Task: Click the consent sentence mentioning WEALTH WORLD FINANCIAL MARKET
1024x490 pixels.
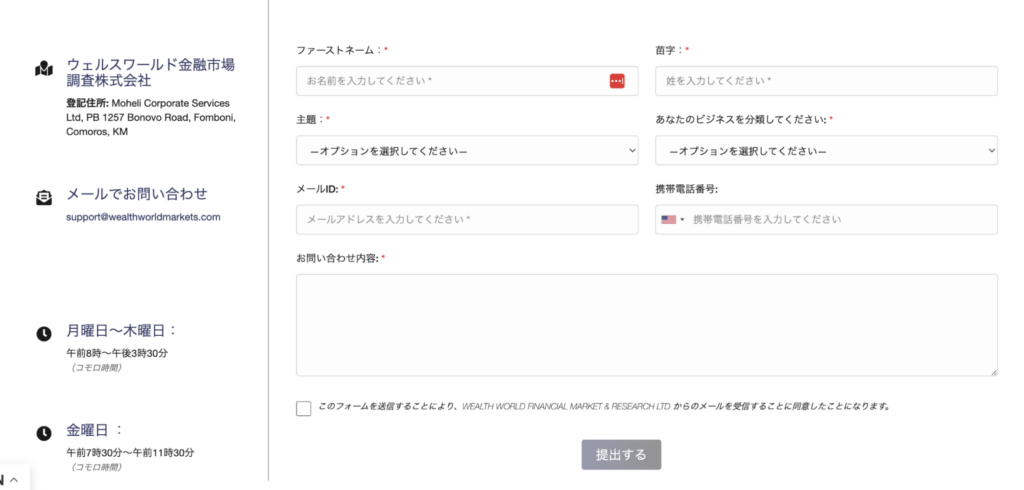Action: click(x=604, y=406)
